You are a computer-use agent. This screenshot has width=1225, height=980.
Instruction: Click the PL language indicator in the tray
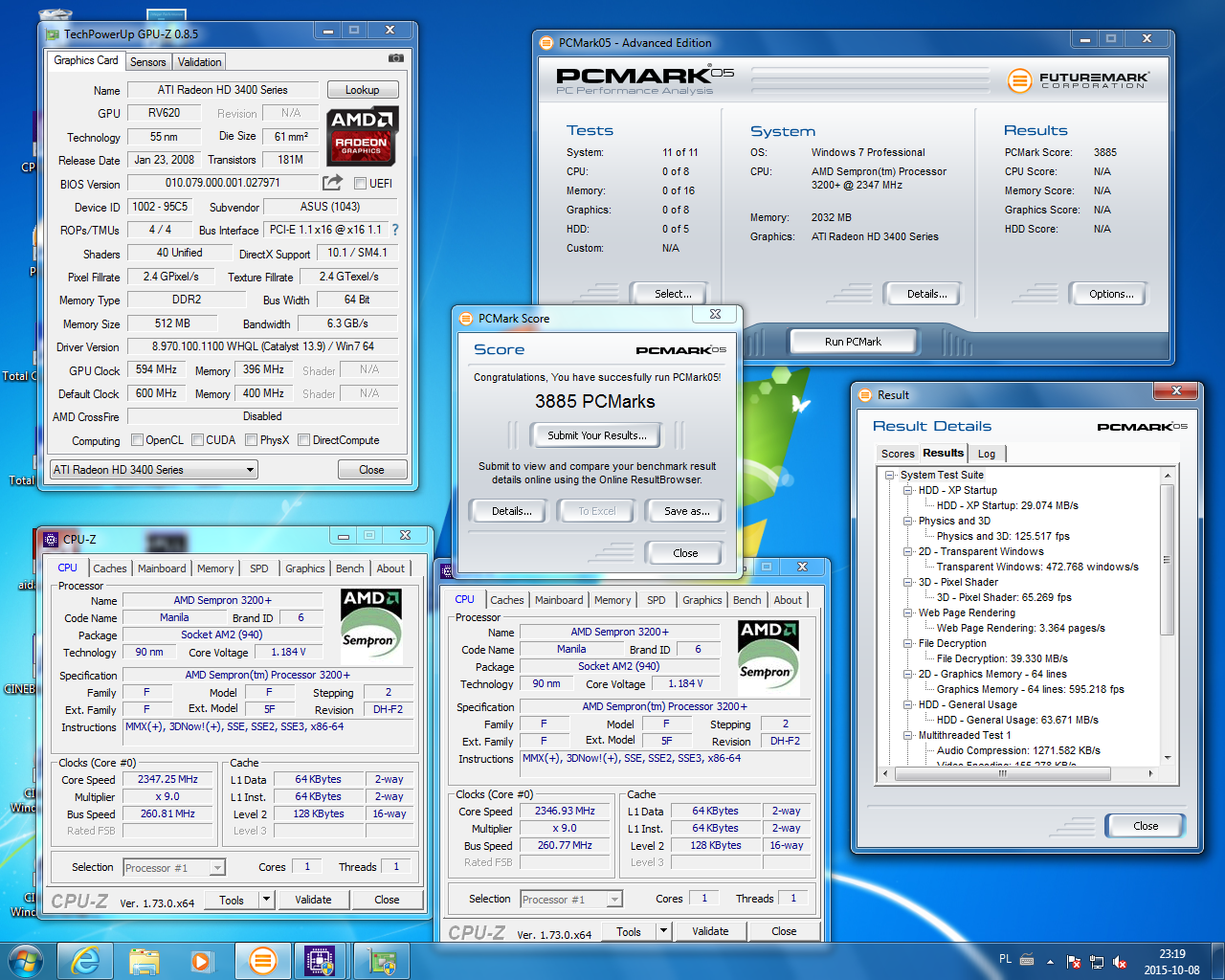[1005, 958]
